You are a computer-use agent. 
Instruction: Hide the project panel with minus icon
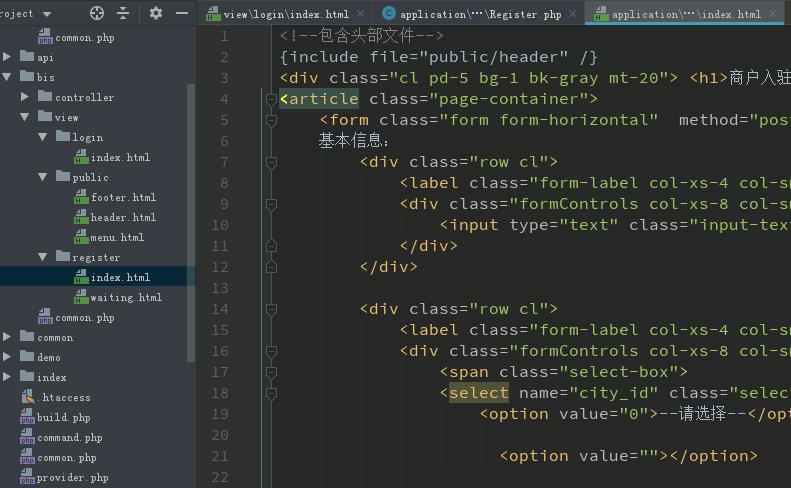(x=182, y=13)
